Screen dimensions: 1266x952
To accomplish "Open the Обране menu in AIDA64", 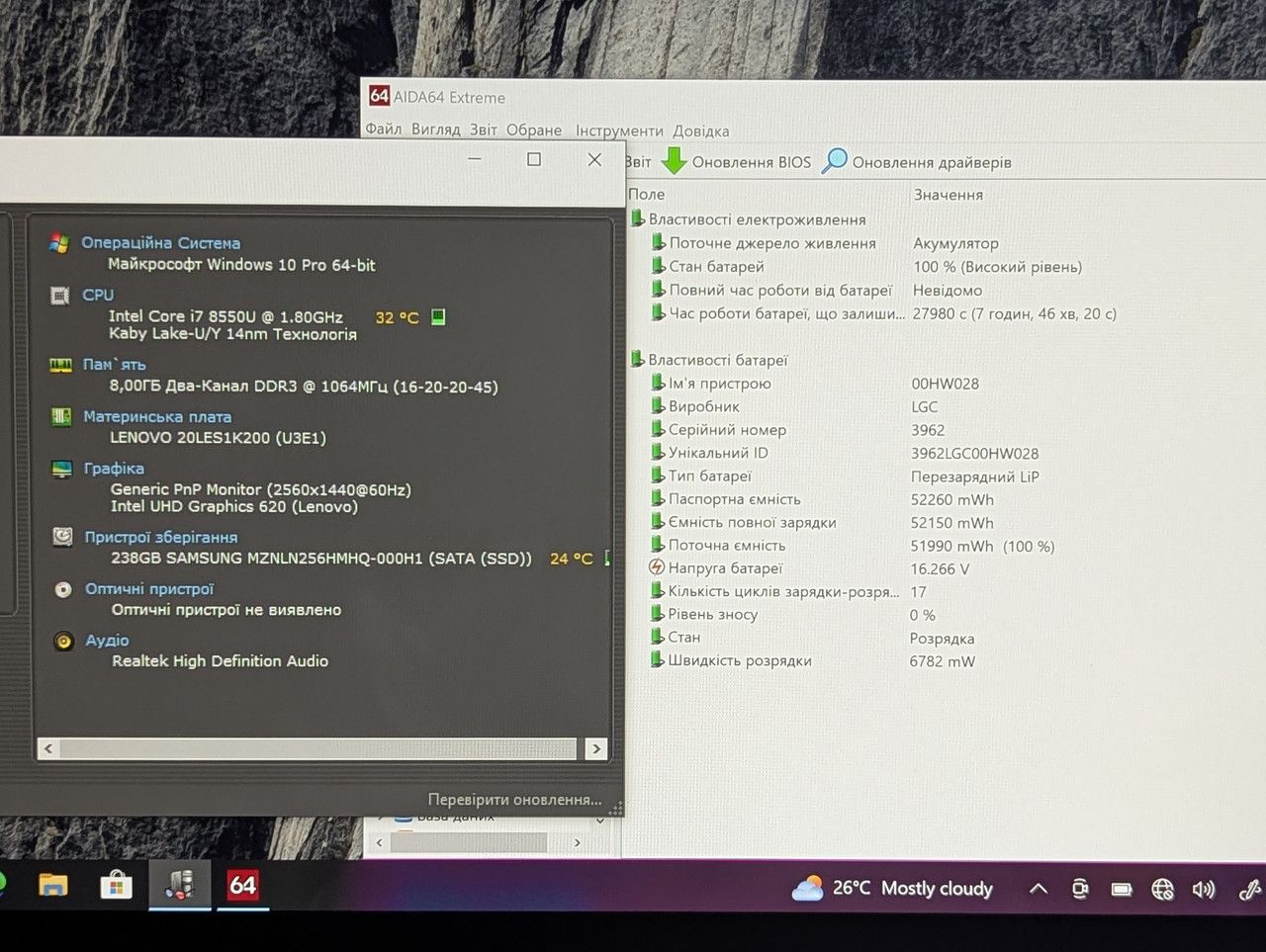I will pos(534,130).
